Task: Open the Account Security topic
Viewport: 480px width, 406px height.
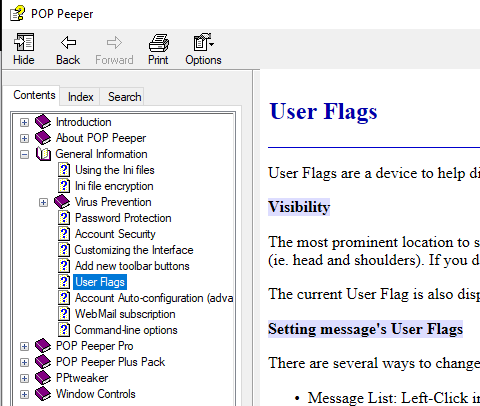Action: pyautogui.click(x=115, y=234)
